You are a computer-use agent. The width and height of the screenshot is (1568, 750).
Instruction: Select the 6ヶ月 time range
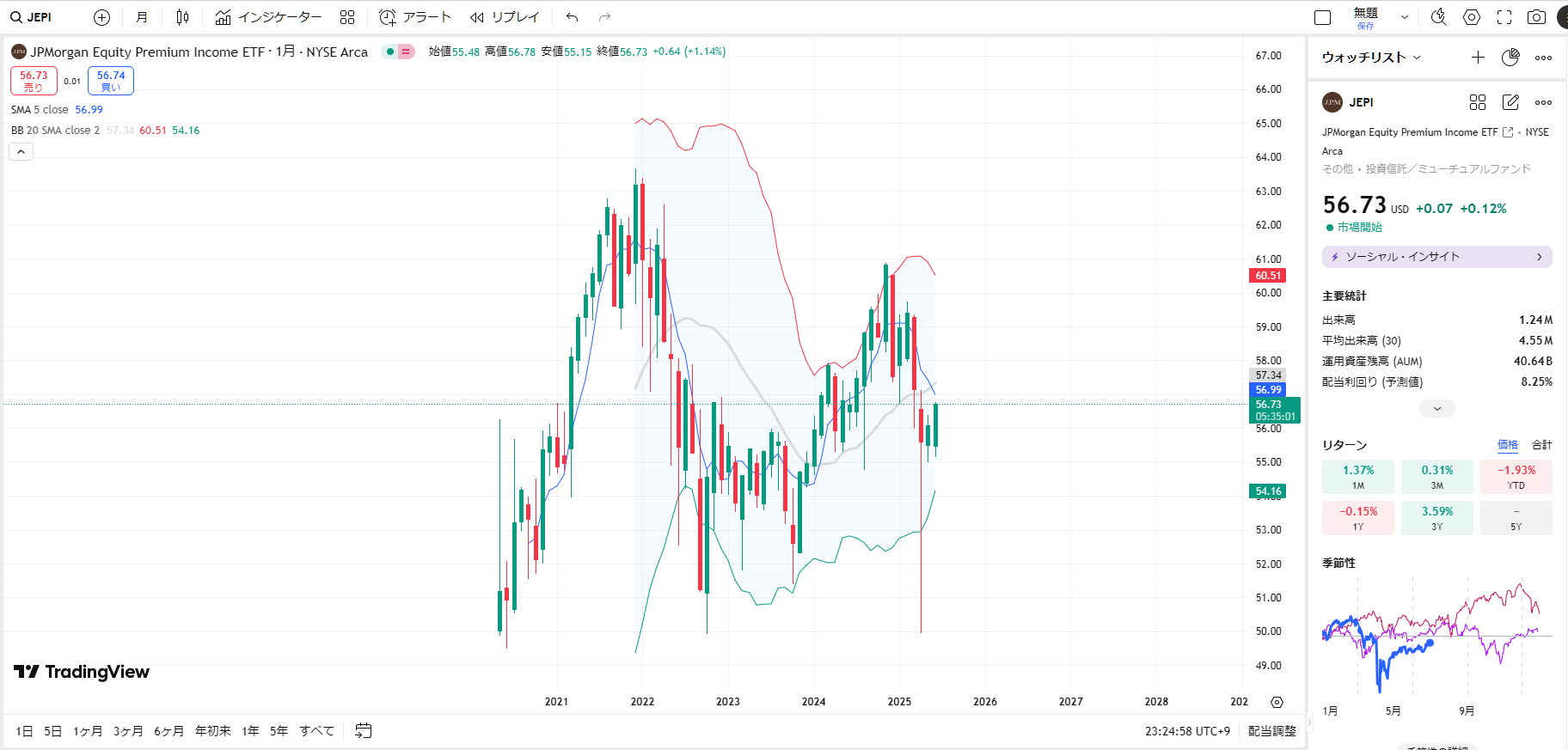(168, 731)
